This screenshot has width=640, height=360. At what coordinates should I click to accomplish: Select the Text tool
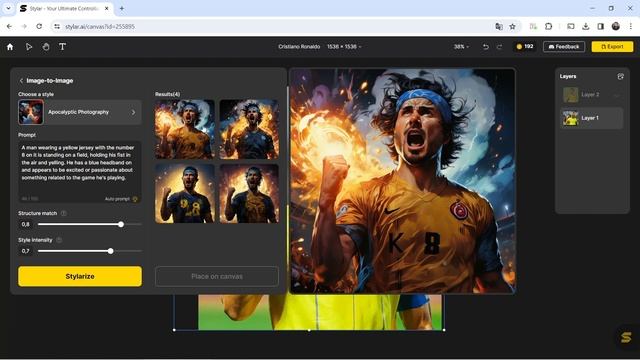(62, 47)
